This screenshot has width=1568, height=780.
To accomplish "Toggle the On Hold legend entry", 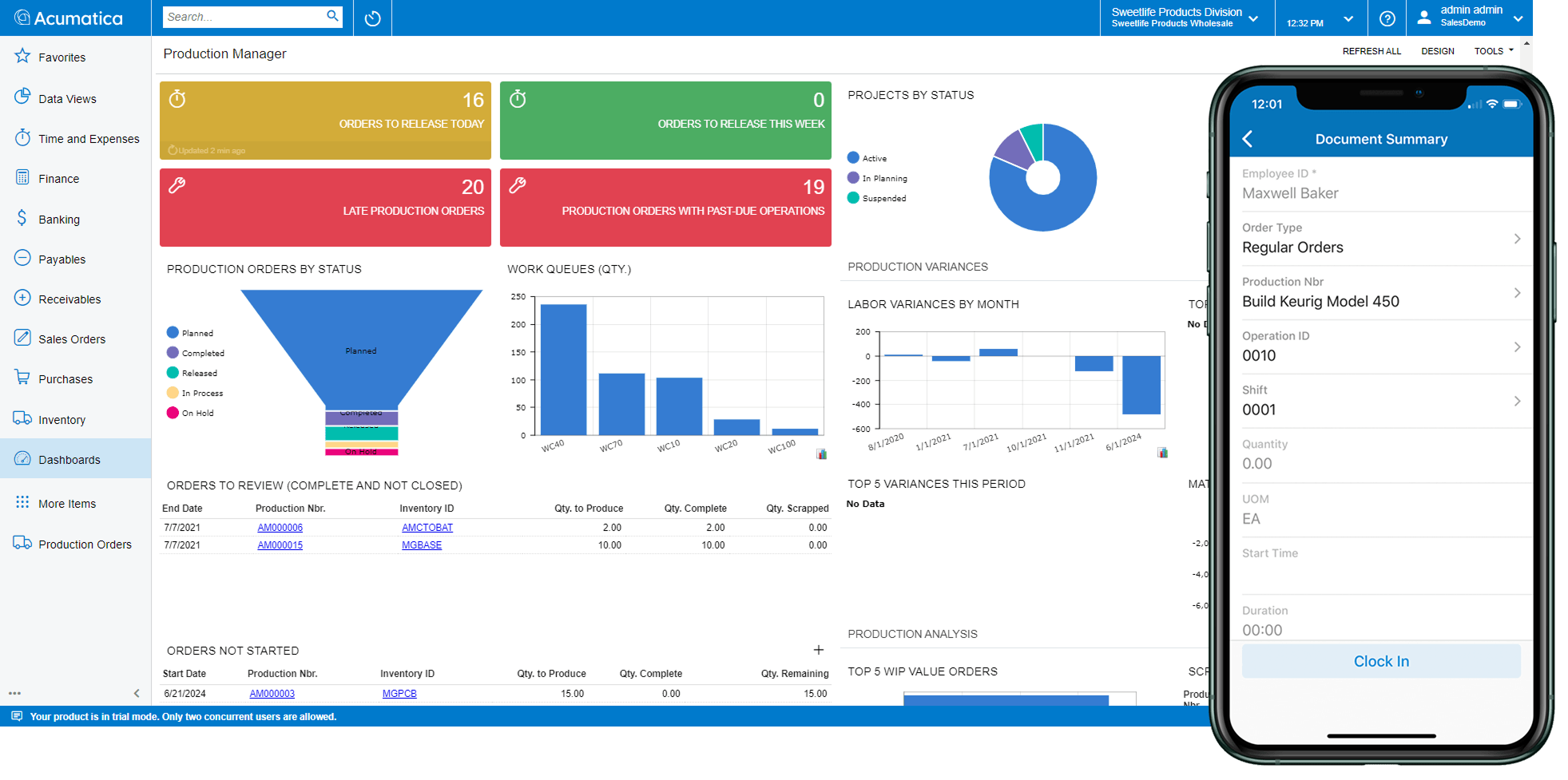I will (190, 413).
